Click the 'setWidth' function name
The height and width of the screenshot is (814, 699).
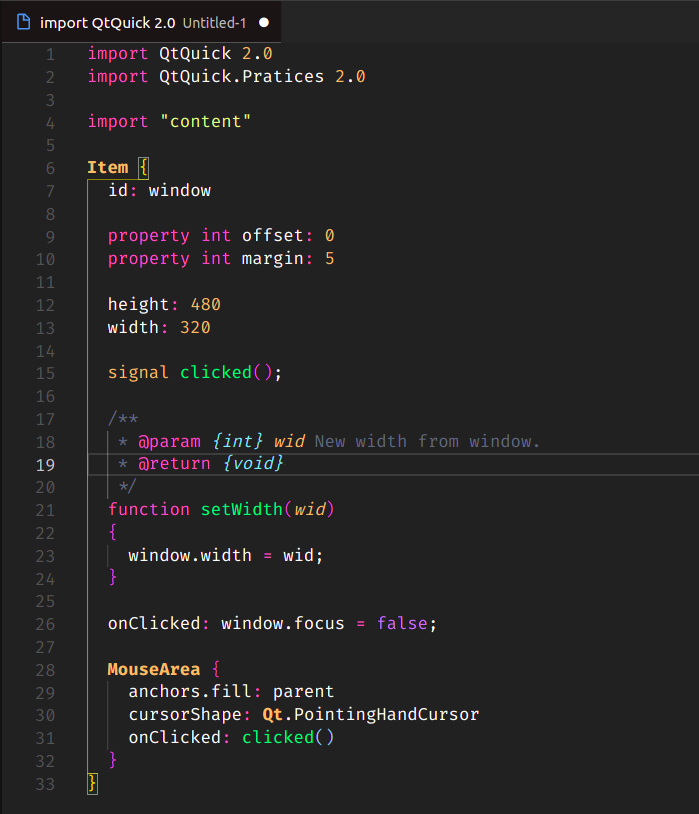(241, 509)
